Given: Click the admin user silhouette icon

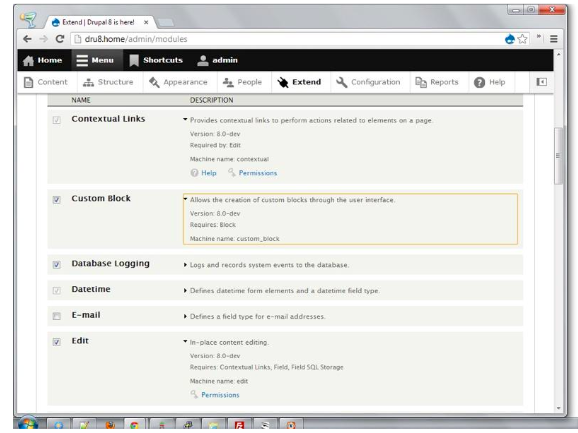Looking at the screenshot, I should pyautogui.click(x=203, y=60).
